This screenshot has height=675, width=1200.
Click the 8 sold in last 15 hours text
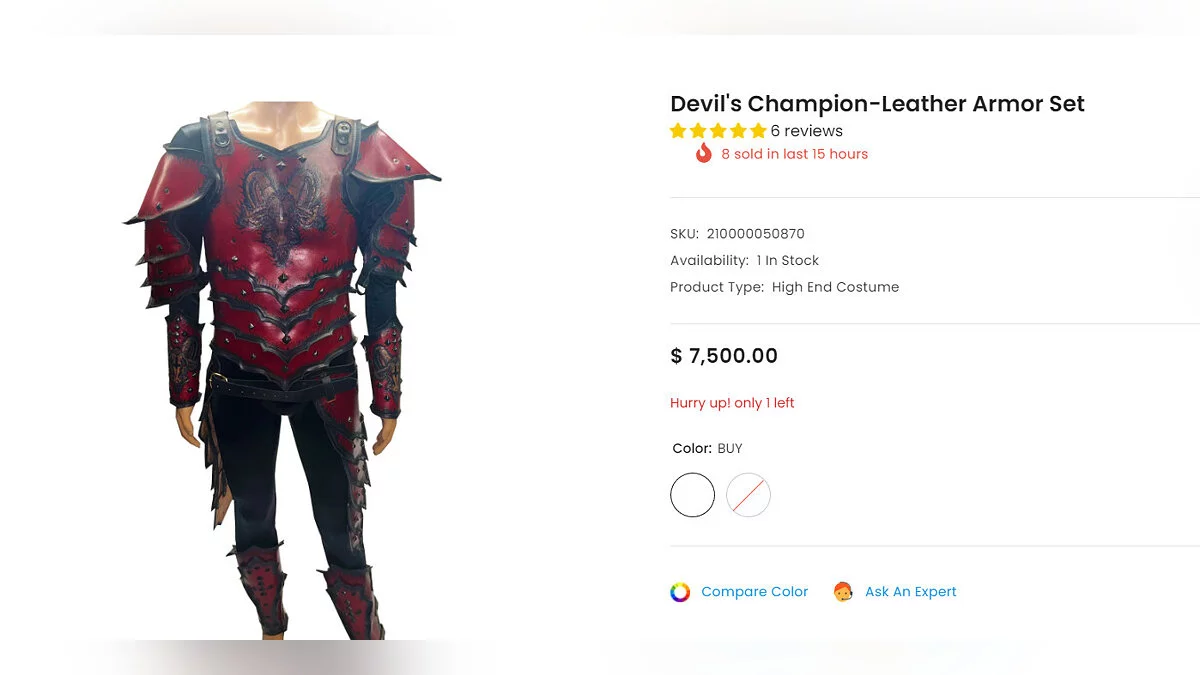click(794, 154)
